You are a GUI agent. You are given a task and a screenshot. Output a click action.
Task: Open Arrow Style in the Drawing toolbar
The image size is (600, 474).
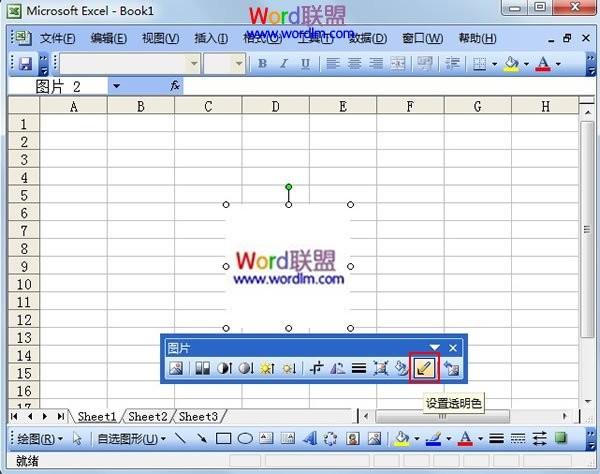[539, 438]
